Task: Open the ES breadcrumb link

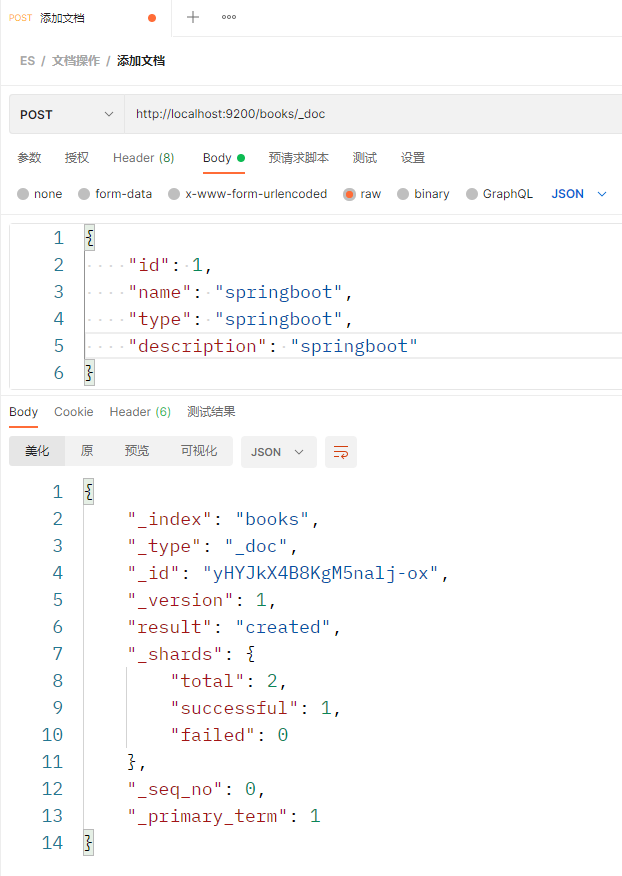Action: [x=27, y=60]
